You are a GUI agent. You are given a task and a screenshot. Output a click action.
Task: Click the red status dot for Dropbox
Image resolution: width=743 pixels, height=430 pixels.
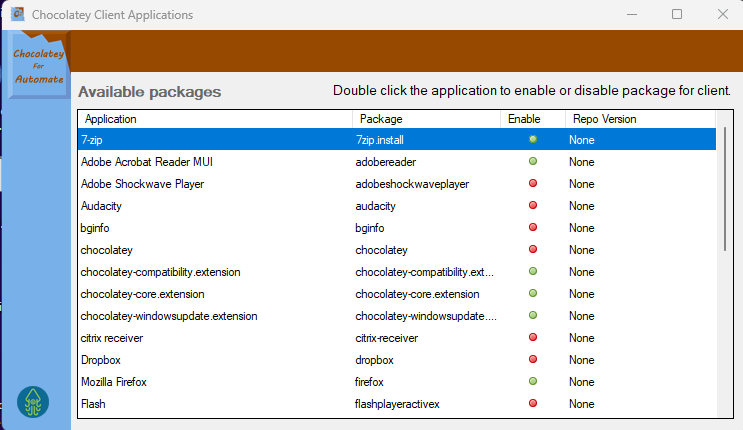(533, 359)
